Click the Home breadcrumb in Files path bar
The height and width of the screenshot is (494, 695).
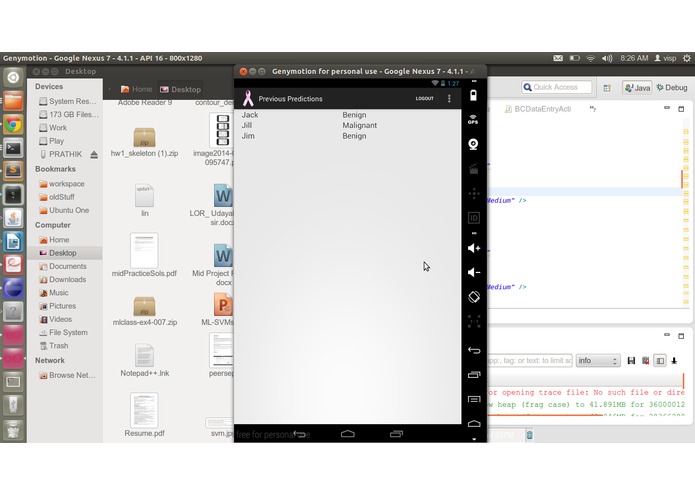(137, 89)
